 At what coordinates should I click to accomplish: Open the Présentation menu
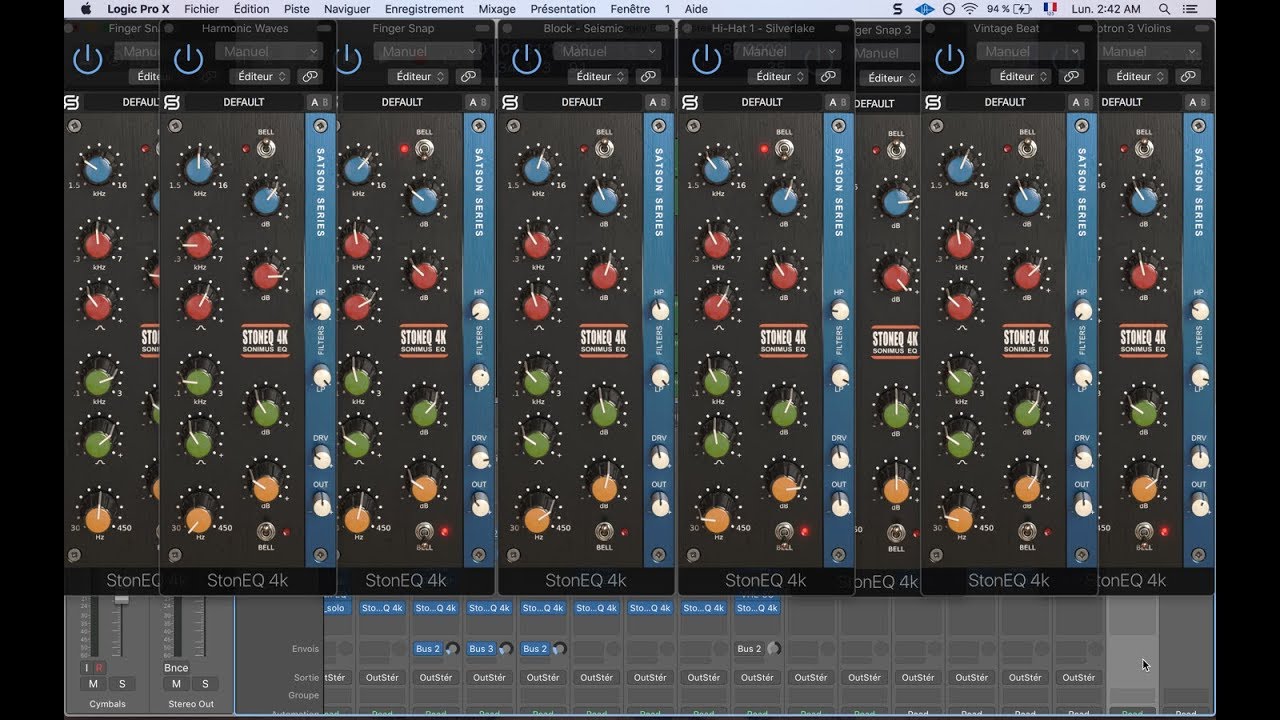563,9
